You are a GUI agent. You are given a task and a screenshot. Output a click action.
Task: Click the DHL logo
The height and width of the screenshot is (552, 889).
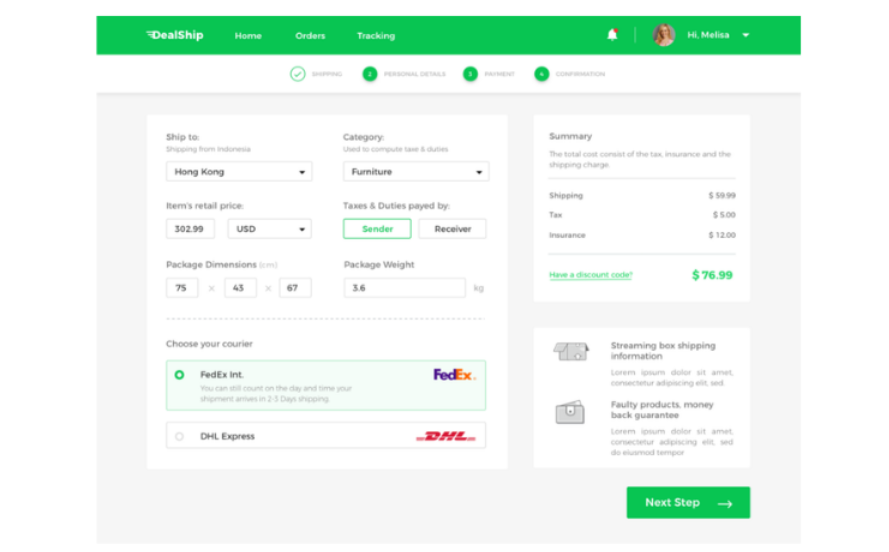(x=446, y=436)
